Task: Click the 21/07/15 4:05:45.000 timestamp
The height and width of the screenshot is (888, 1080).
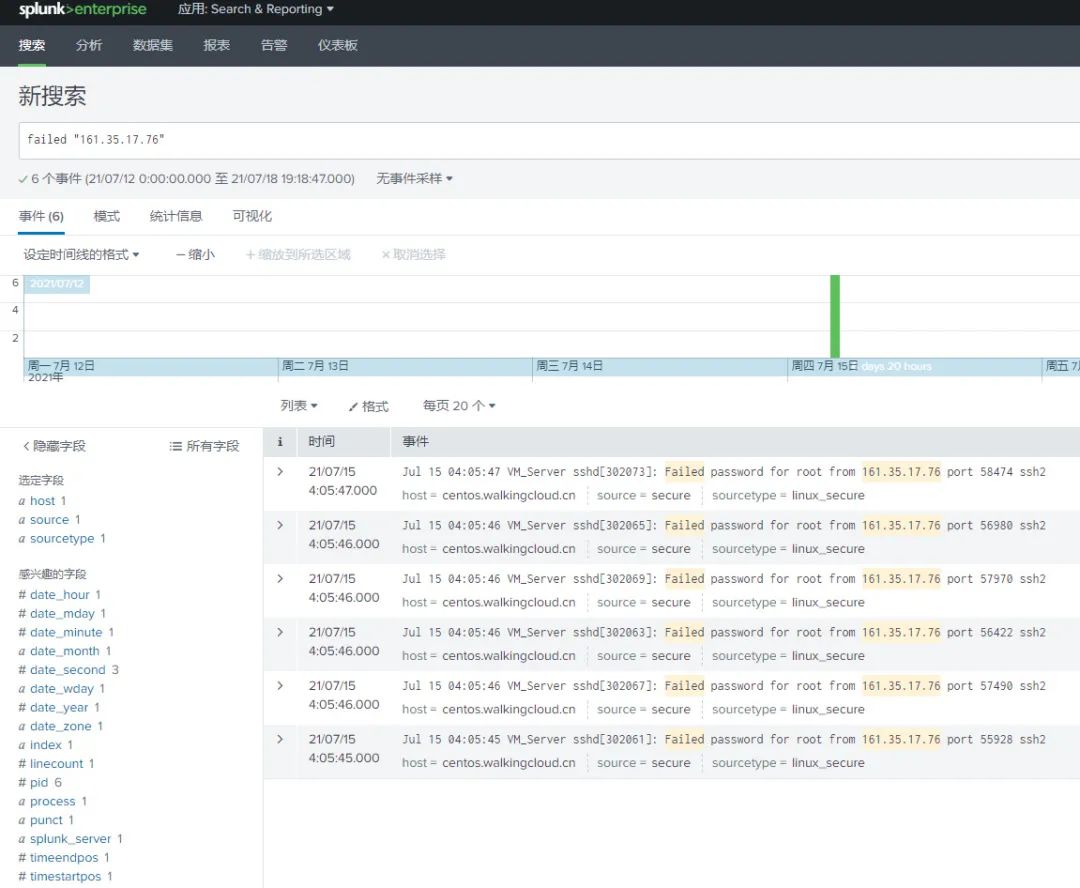Action: tap(344, 749)
